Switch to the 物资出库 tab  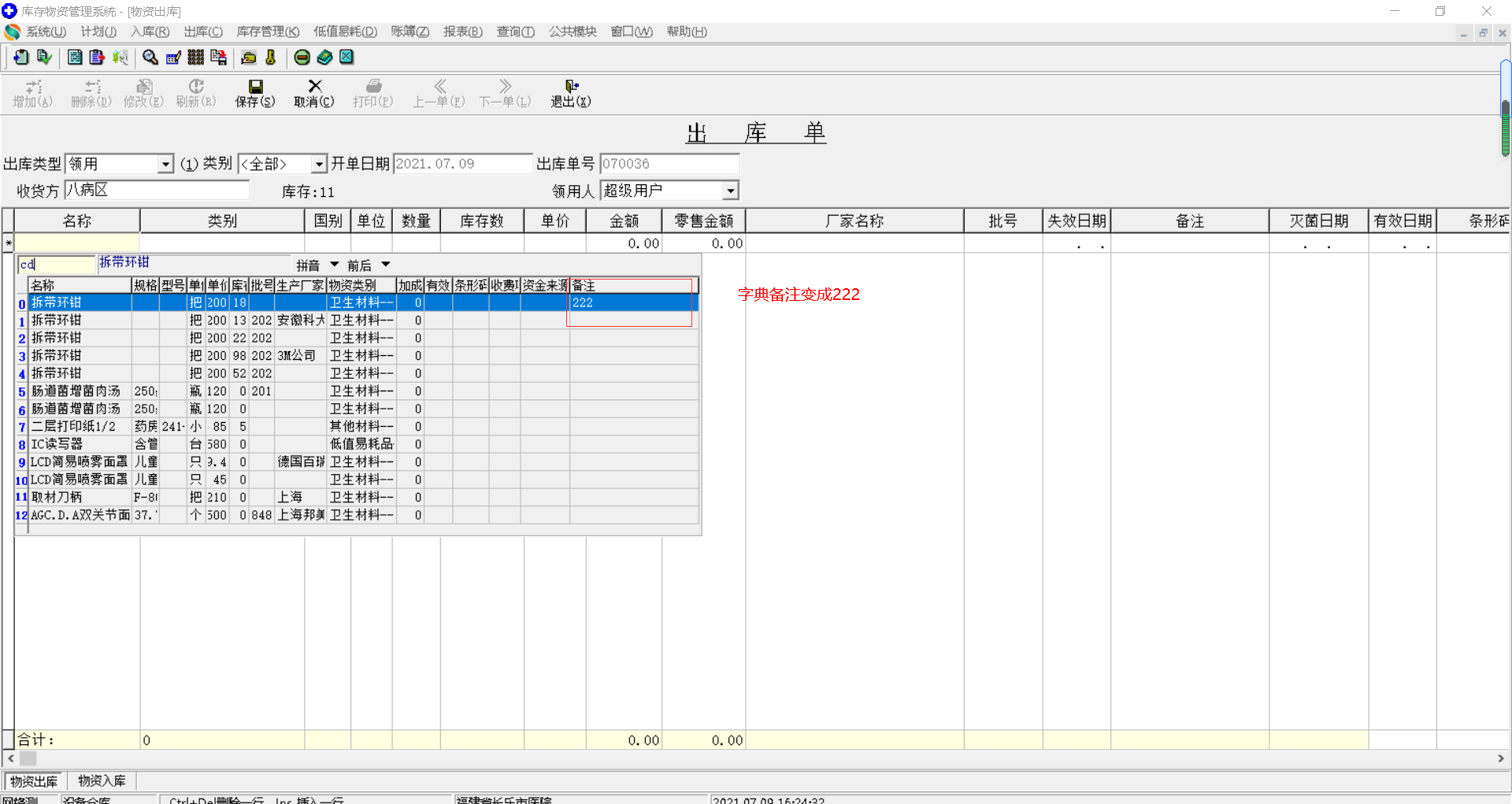tap(34, 781)
